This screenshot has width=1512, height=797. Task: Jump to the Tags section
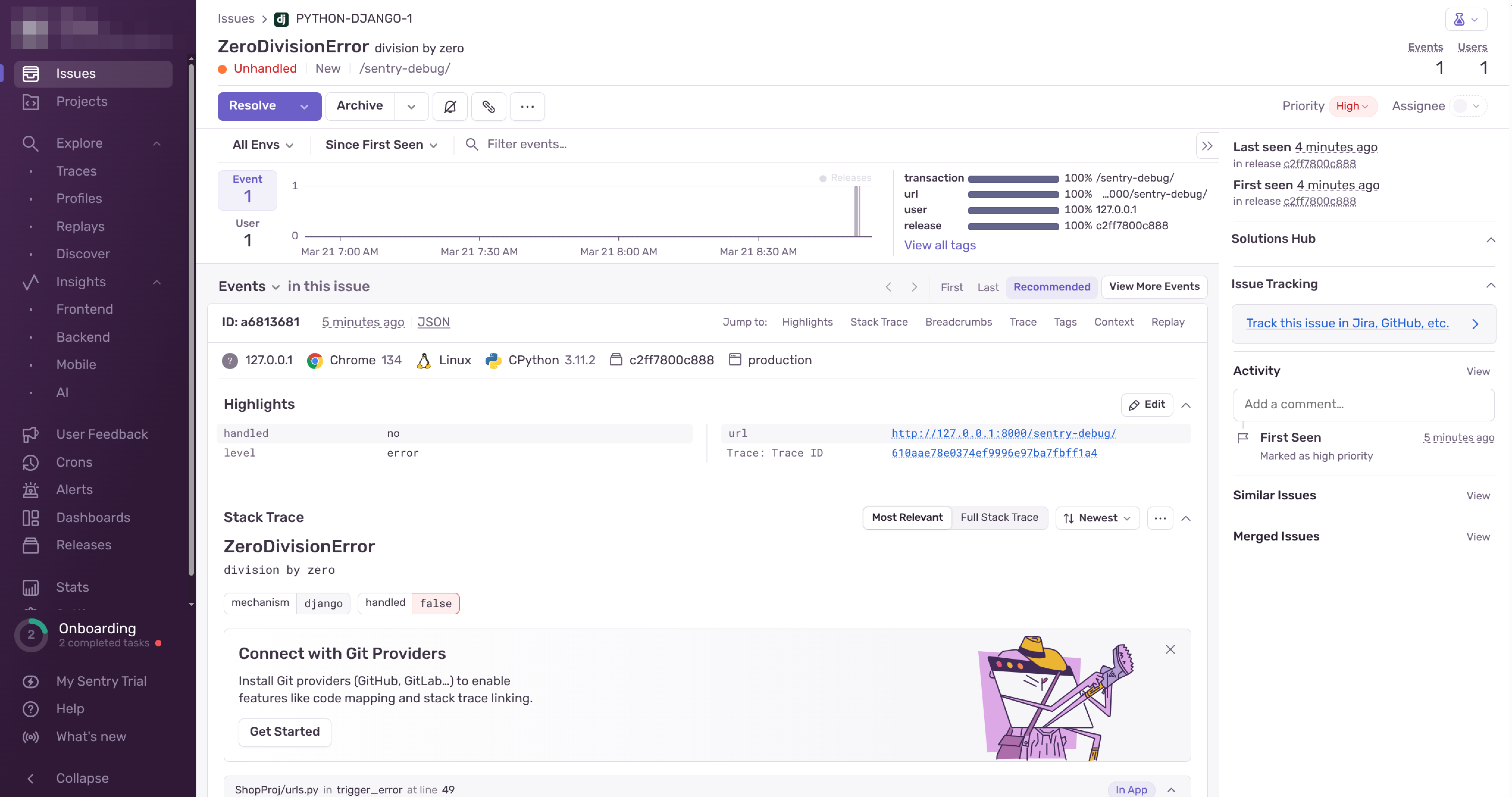coord(1065,322)
